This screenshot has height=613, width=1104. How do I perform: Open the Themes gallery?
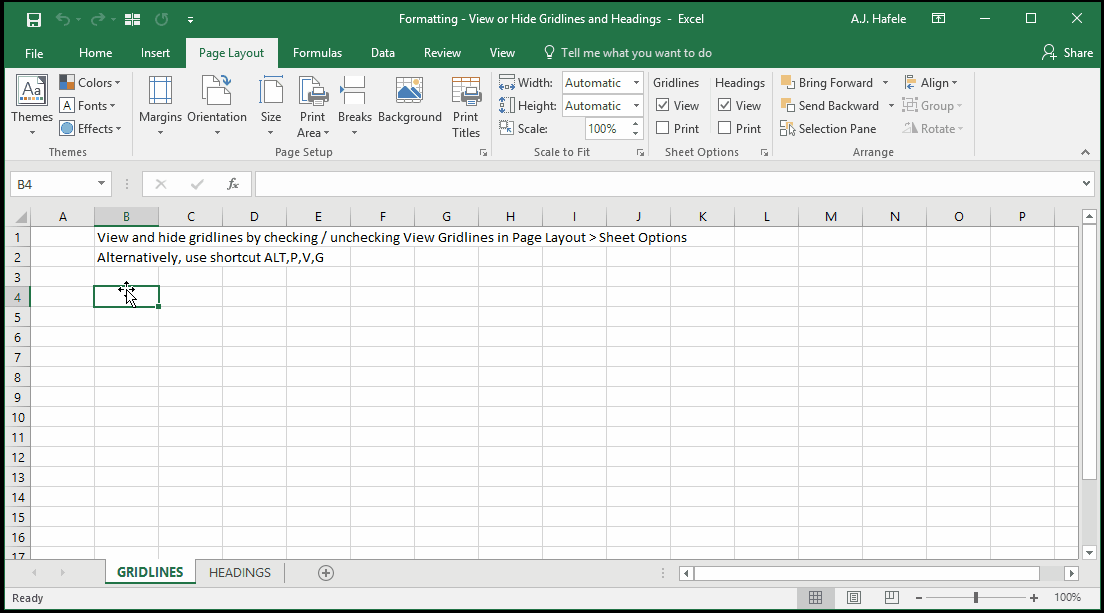tap(32, 106)
